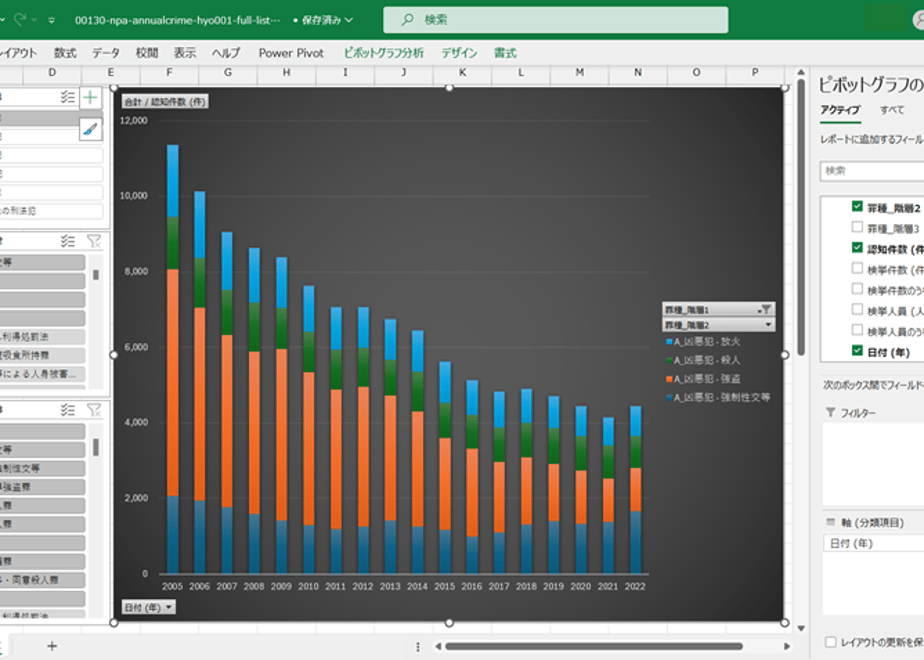Open the 書式 ribbon tab
Viewport: 924px width, 660px height.
pos(505,53)
